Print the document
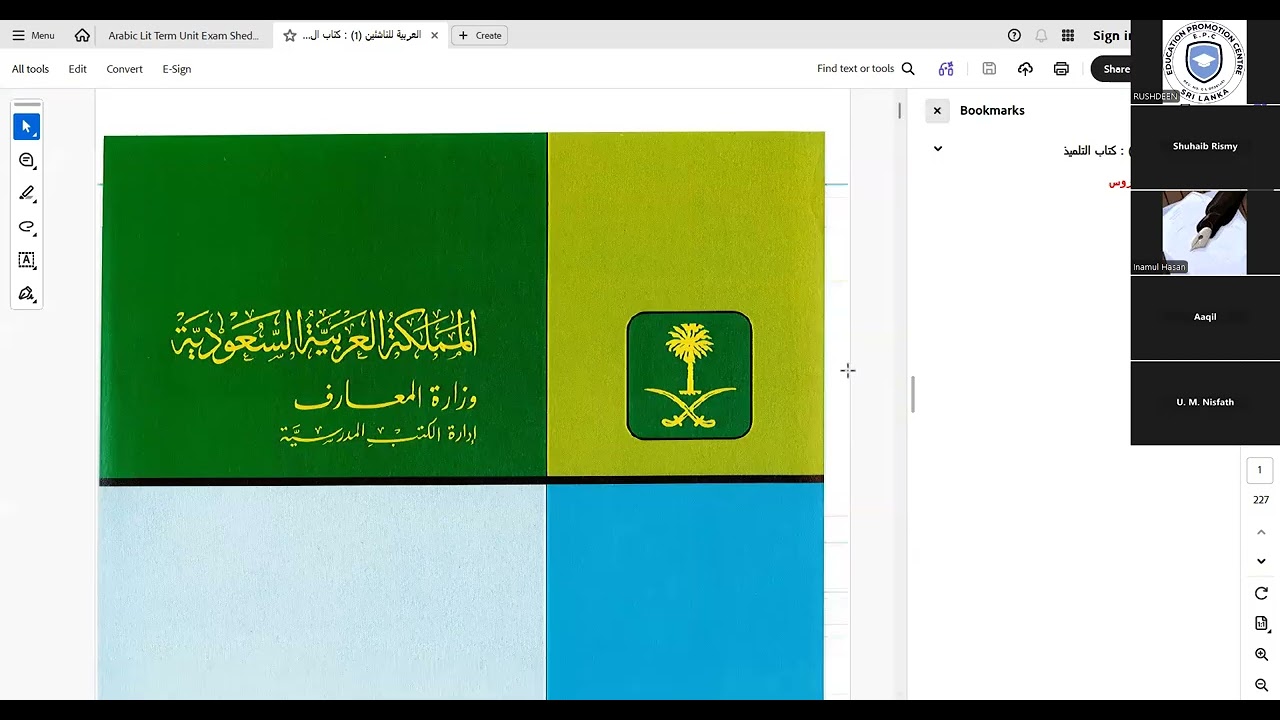This screenshot has height=720, width=1280. pyautogui.click(x=1061, y=69)
